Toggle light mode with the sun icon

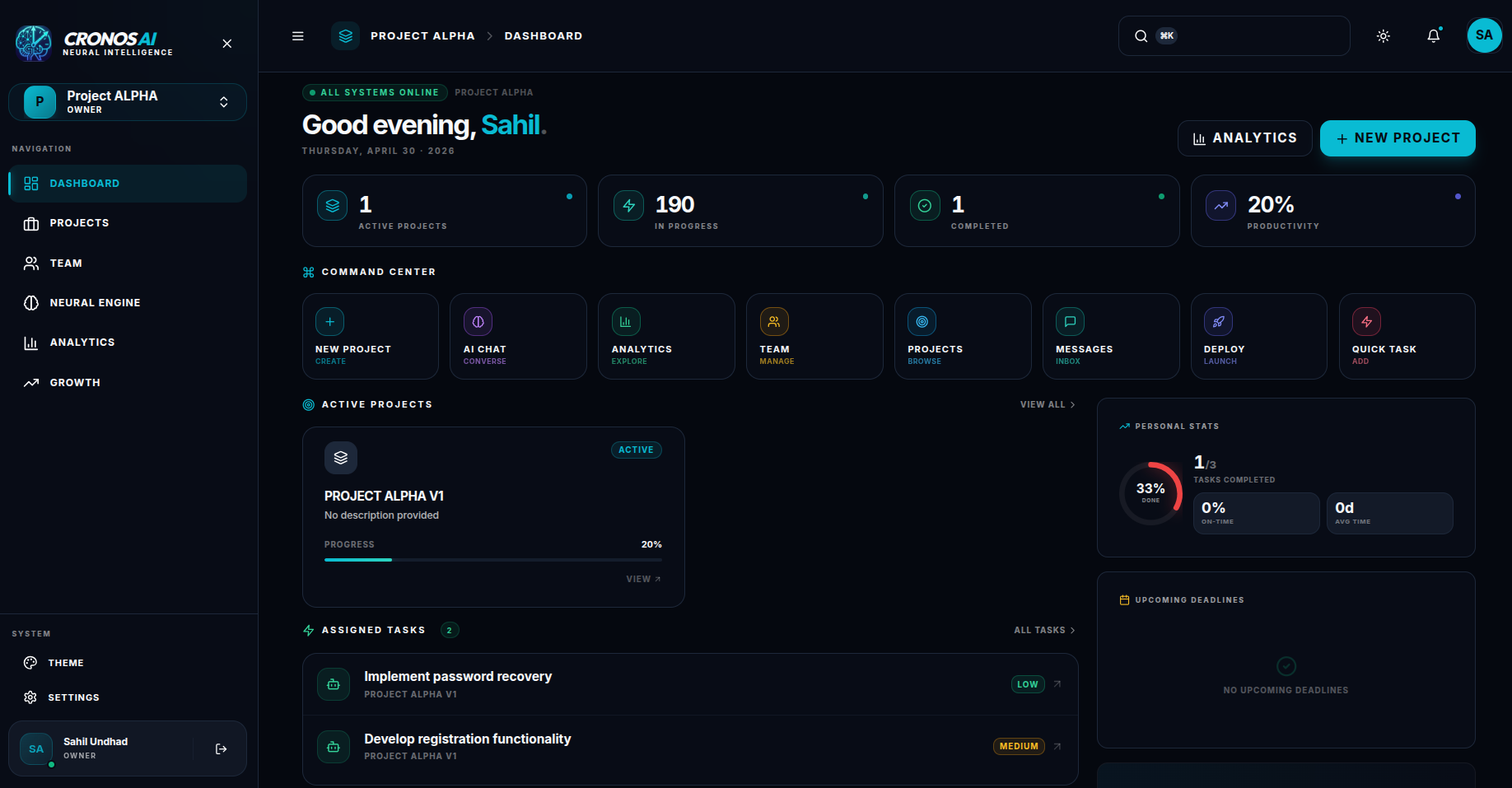[x=1384, y=36]
